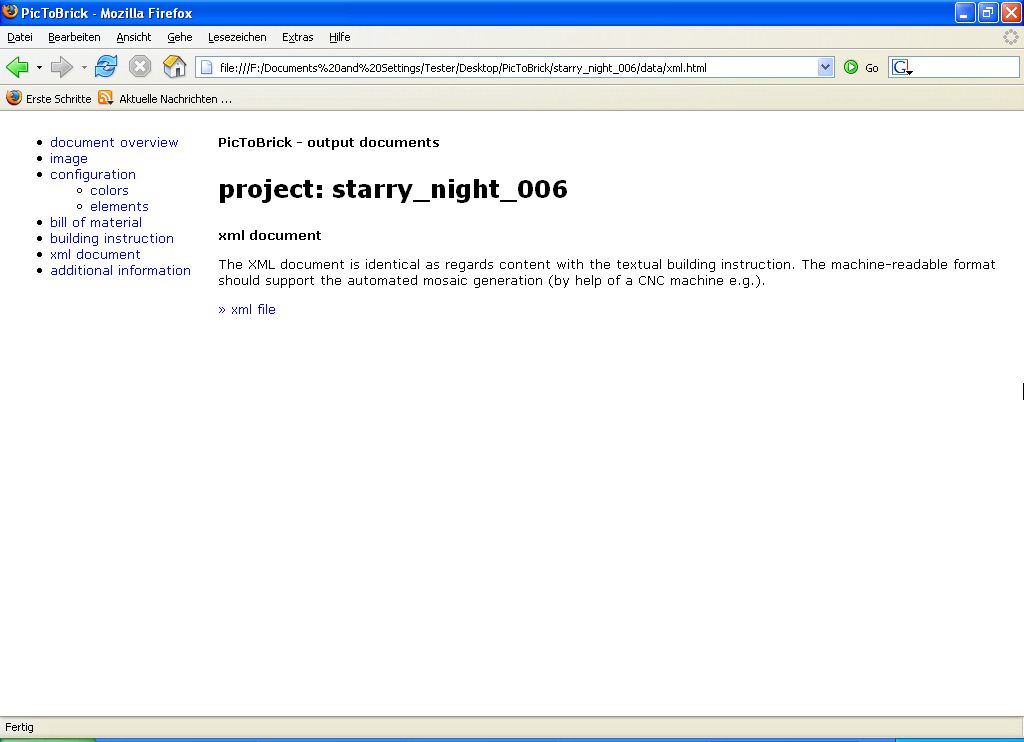Open the bill of material link

point(96,223)
